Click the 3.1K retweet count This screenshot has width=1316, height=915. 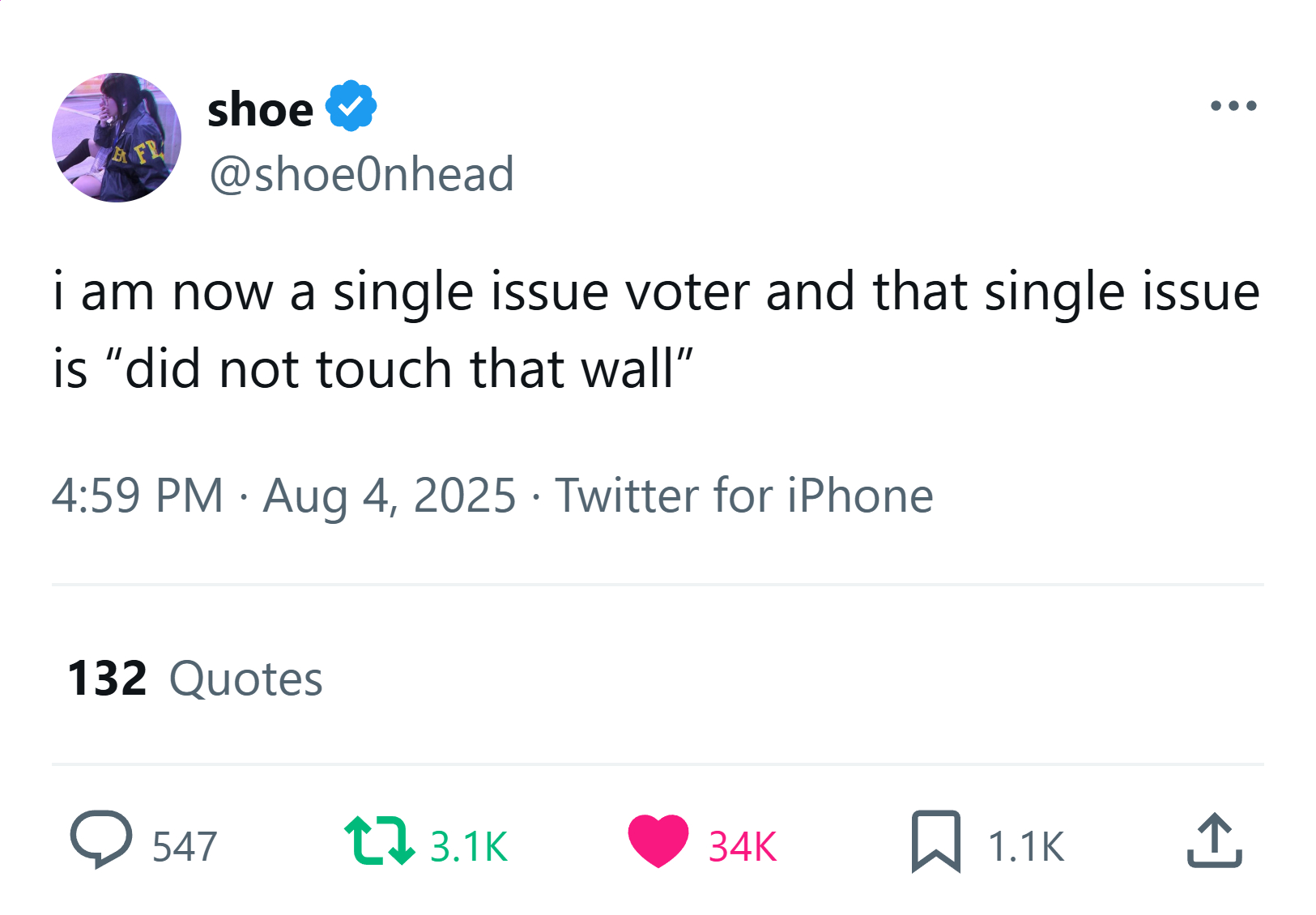(469, 847)
